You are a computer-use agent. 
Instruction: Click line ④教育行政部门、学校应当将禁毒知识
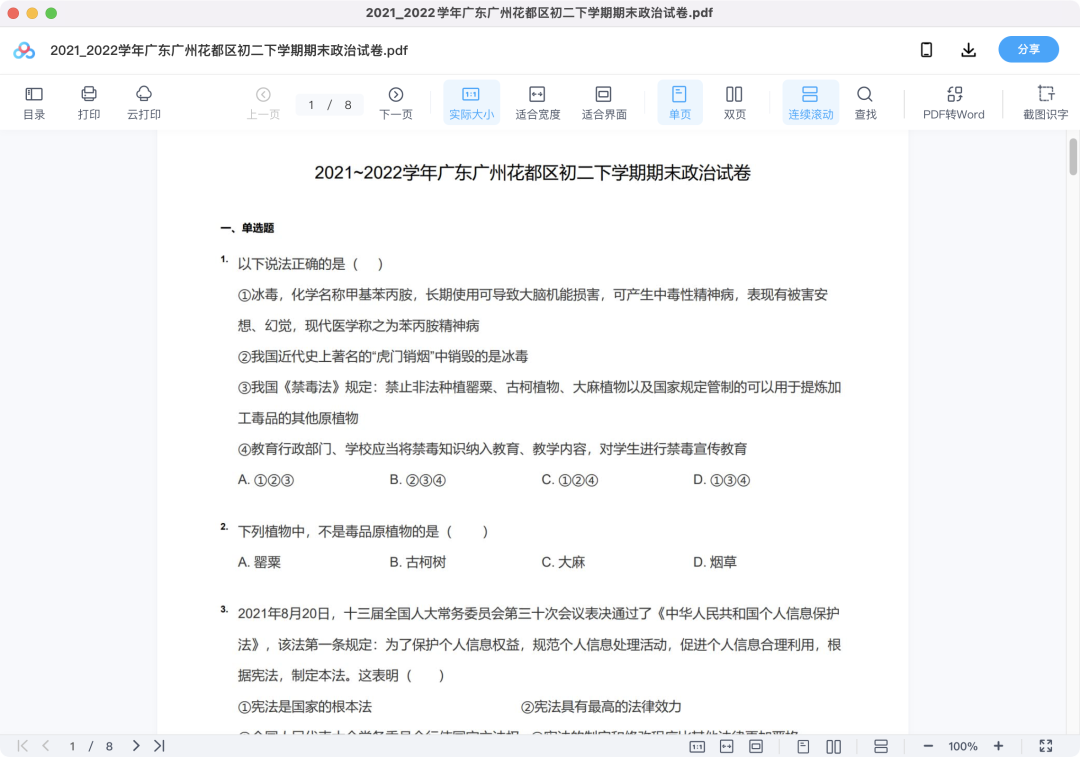pos(492,448)
